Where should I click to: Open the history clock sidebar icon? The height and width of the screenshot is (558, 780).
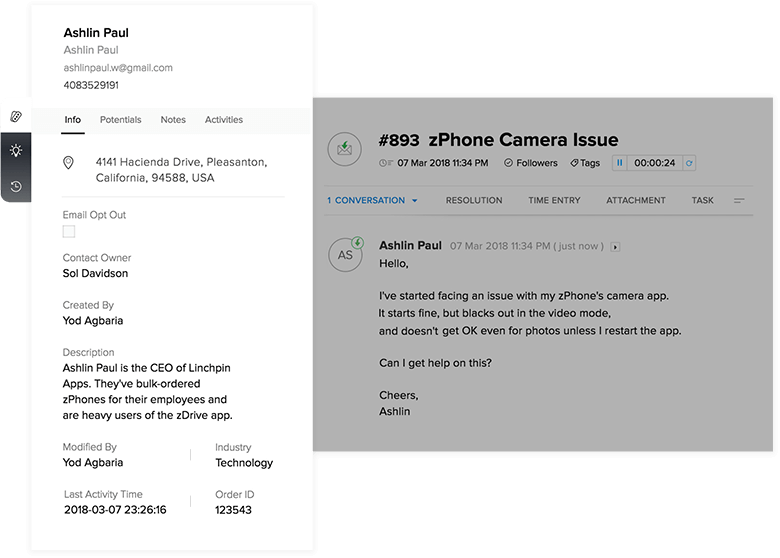click(x=16, y=186)
